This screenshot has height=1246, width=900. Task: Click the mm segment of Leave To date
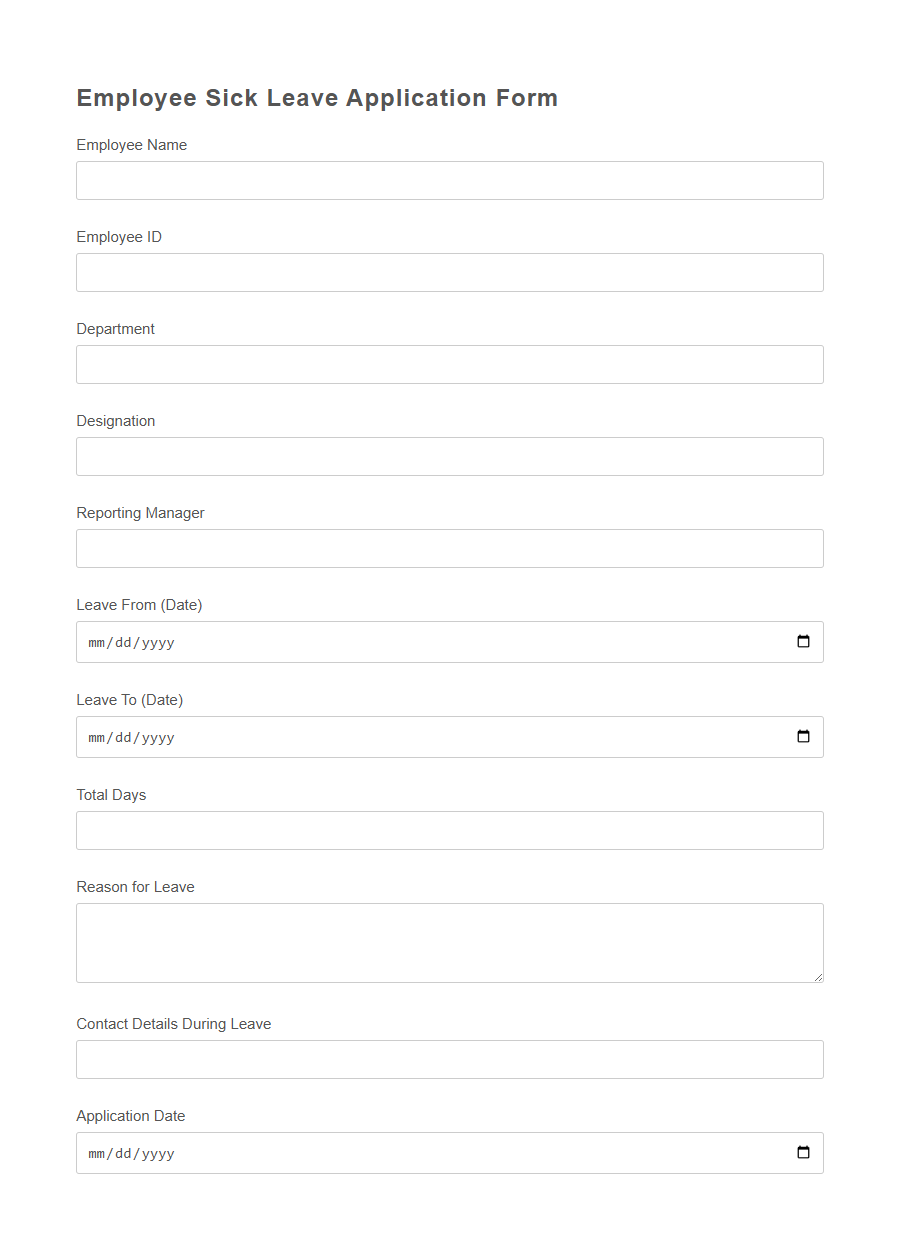coord(96,737)
